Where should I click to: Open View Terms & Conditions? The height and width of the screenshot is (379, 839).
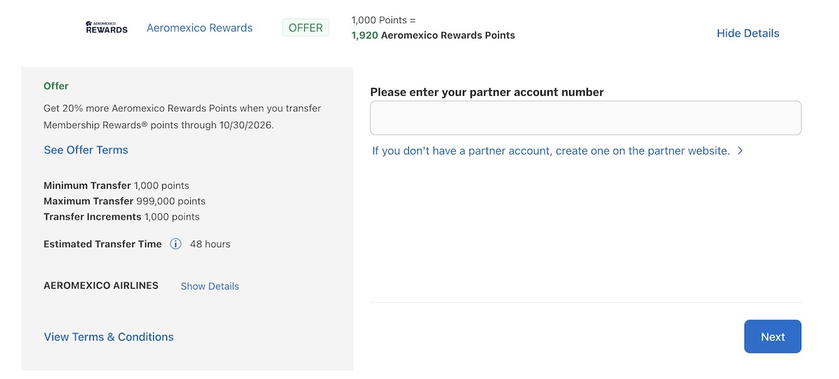[x=109, y=337]
